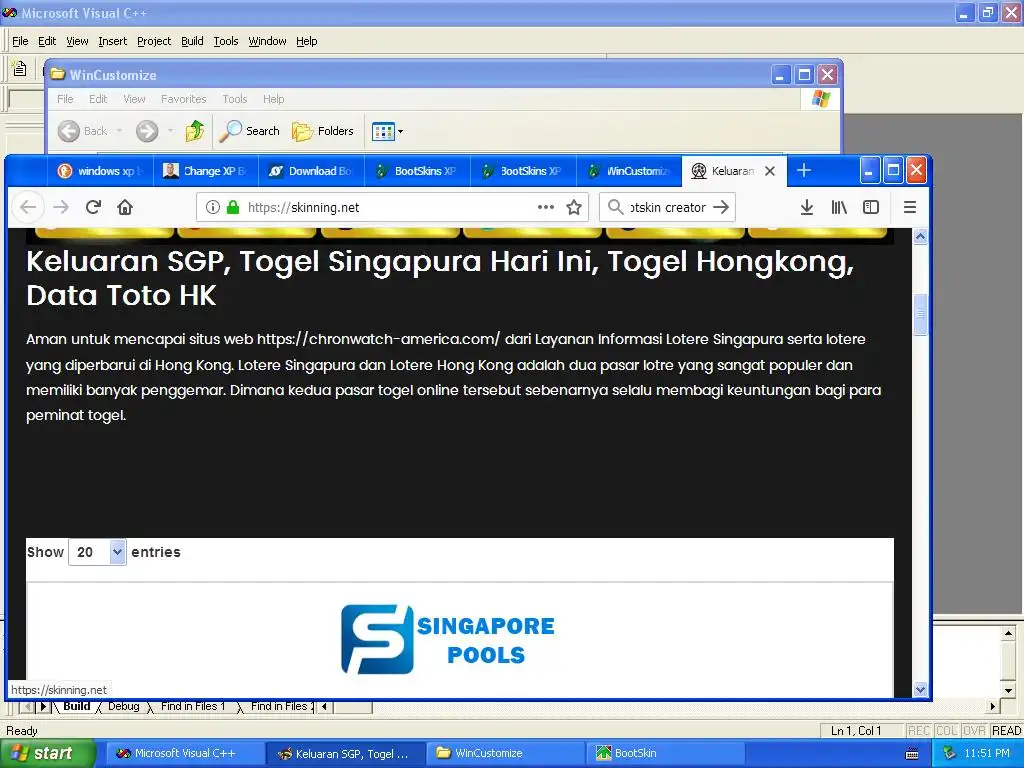Switch to the Download Bo tab

(311, 171)
